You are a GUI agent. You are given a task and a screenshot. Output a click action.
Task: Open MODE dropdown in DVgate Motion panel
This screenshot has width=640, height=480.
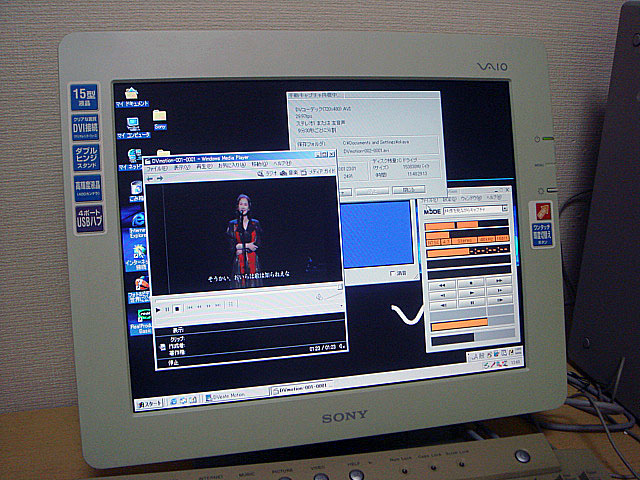(x=505, y=208)
